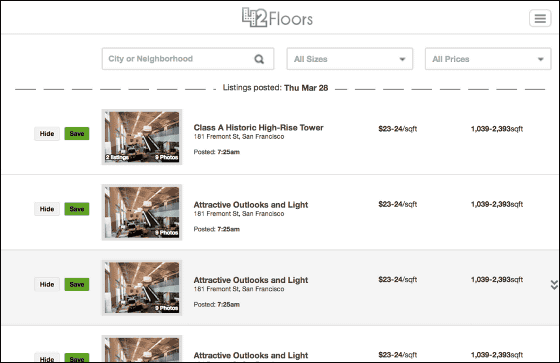This screenshot has height=363, width=560.
Task: Click 1,039-2,393sqft size in highlighted listing
Action: point(497,280)
